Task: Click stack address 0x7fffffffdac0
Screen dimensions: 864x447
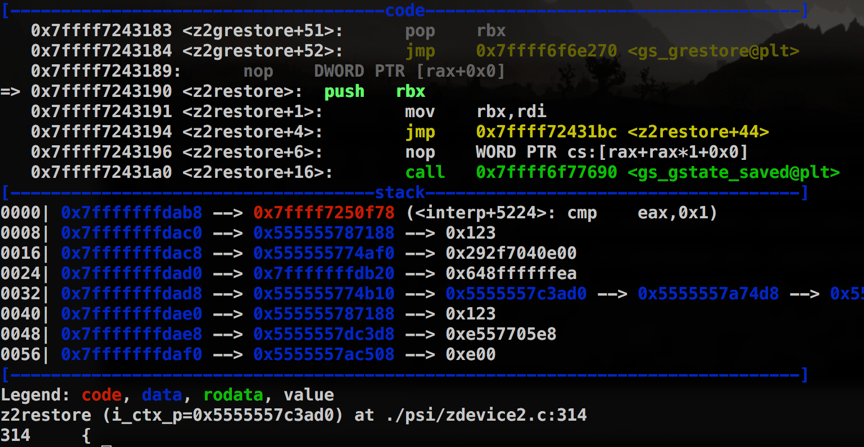Action: pyautogui.click(x=132, y=233)
